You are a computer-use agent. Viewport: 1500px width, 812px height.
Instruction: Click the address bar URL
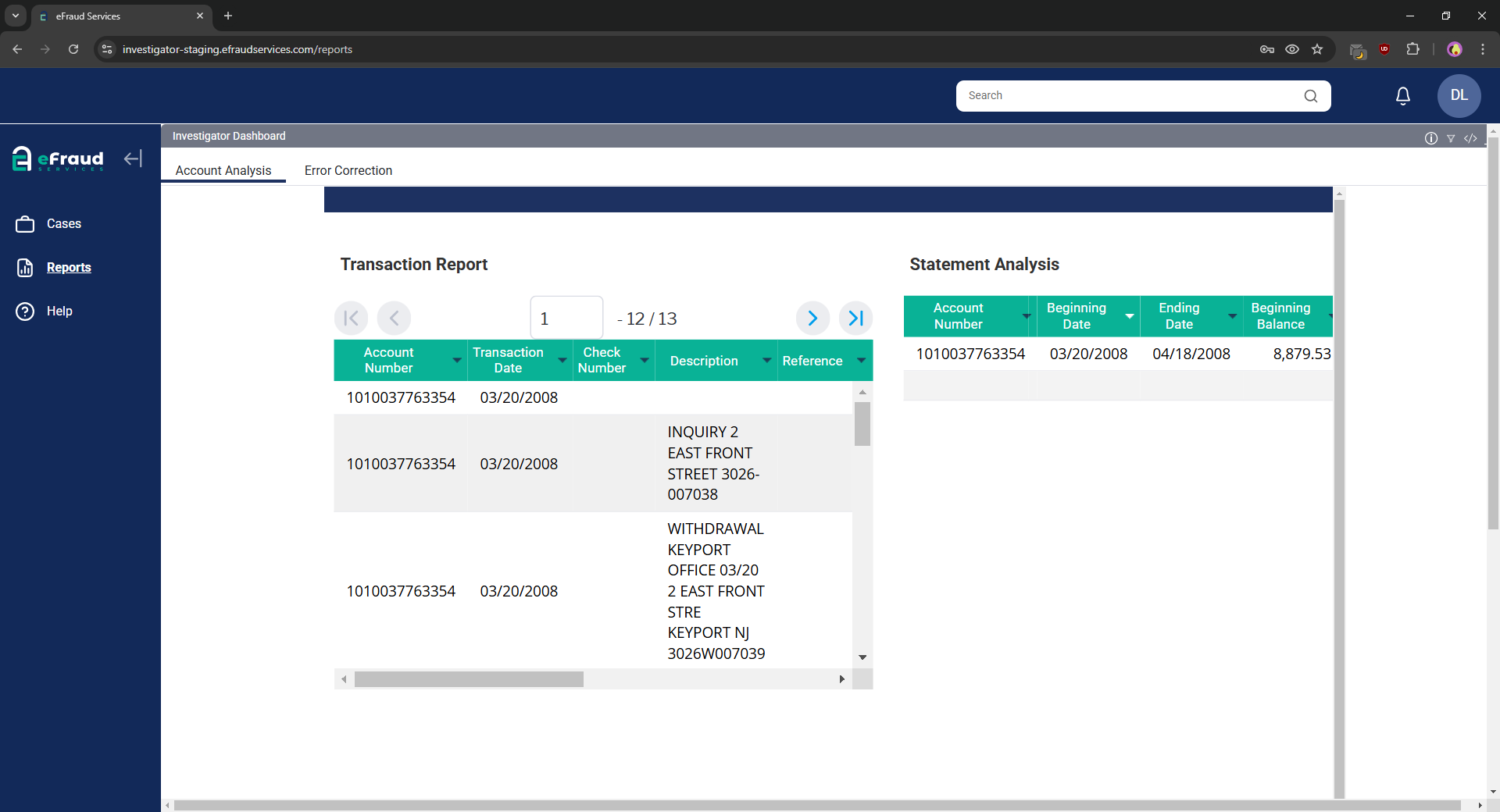(x=237, y=49)
